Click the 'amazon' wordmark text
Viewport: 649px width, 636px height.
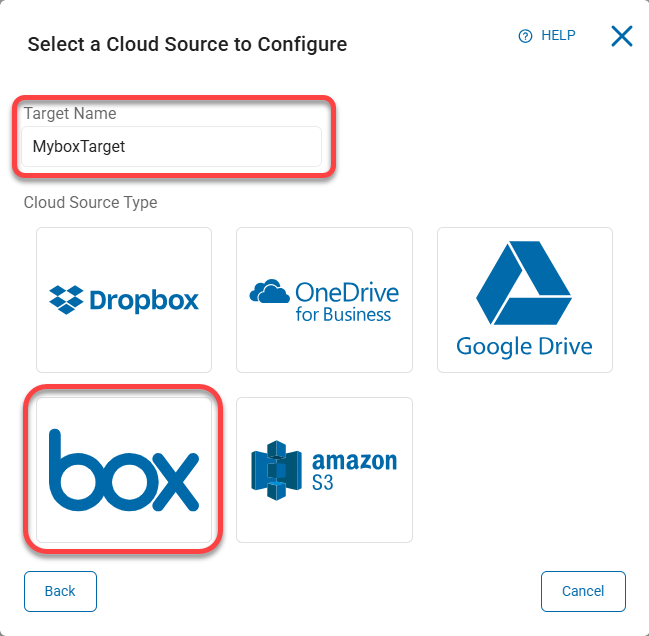click(354, 461)
